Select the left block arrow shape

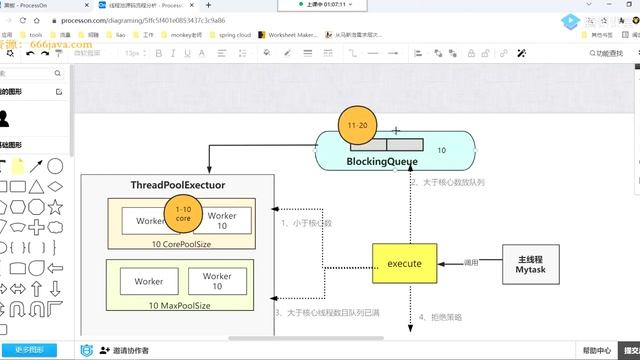point(55,268)
